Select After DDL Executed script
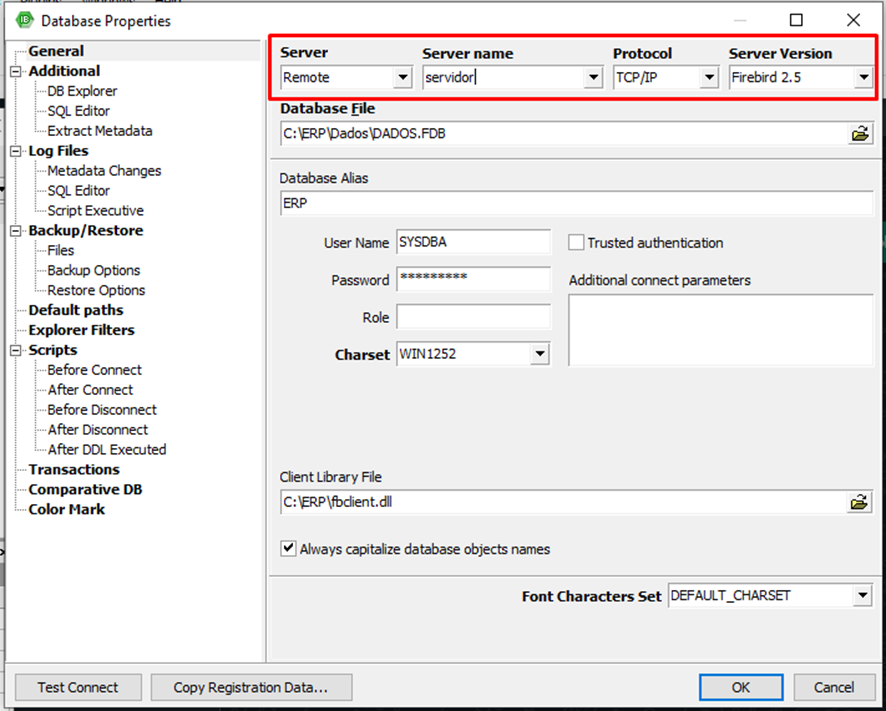The width and height of the screenshot is (886, 711). (107, 449)
